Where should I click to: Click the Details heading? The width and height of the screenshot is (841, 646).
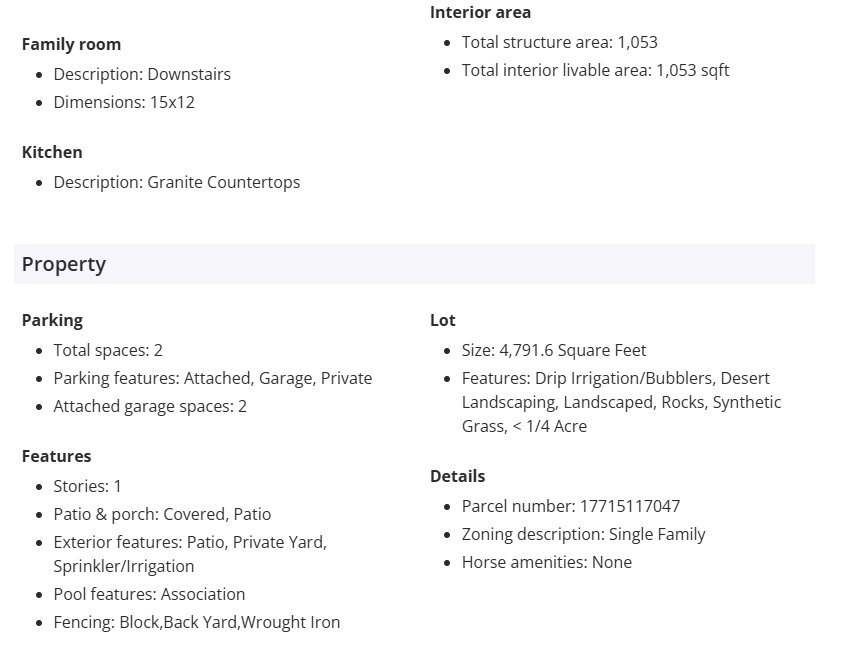[457, 476]
